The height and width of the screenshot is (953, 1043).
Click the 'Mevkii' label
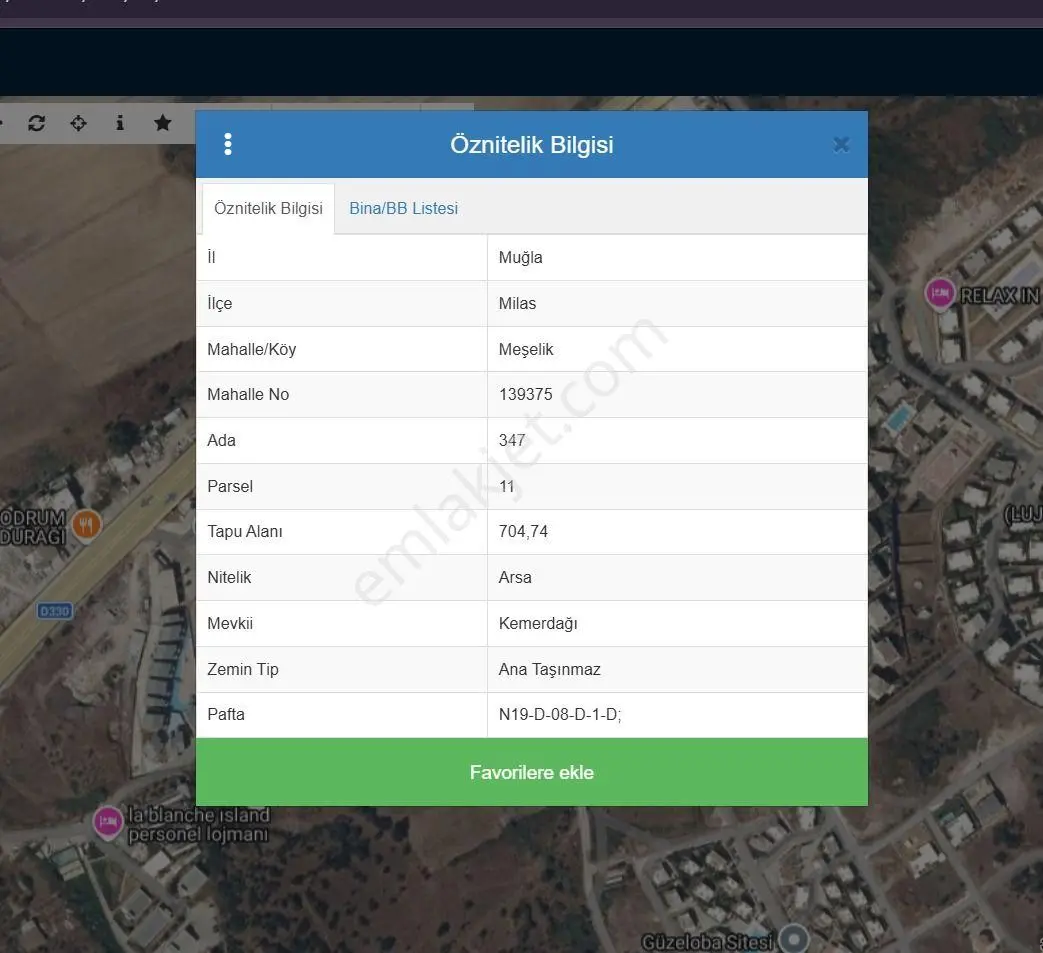(x=229, y=623)
